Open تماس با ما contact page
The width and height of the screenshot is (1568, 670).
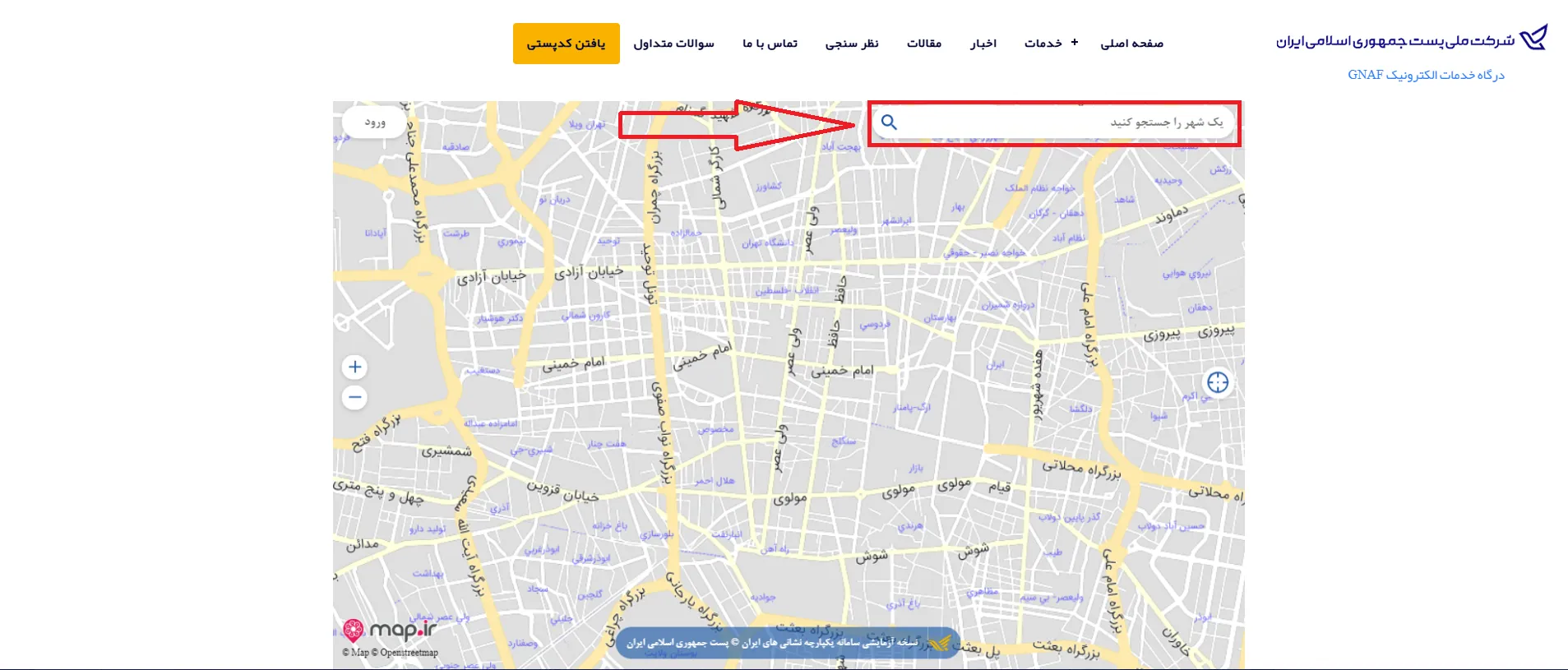click(770, 44)
